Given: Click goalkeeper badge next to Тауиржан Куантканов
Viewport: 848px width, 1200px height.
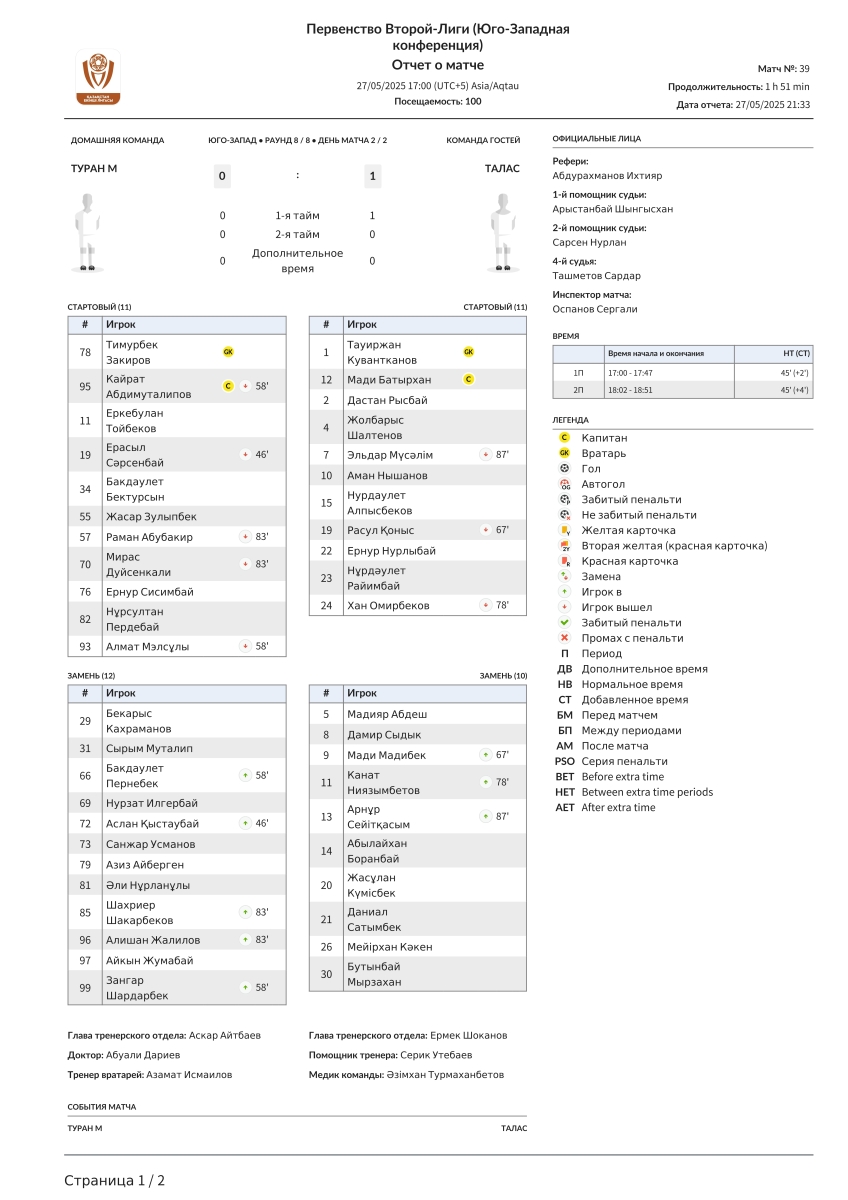Looking at the screenshot, I should (x=469, y=352).
